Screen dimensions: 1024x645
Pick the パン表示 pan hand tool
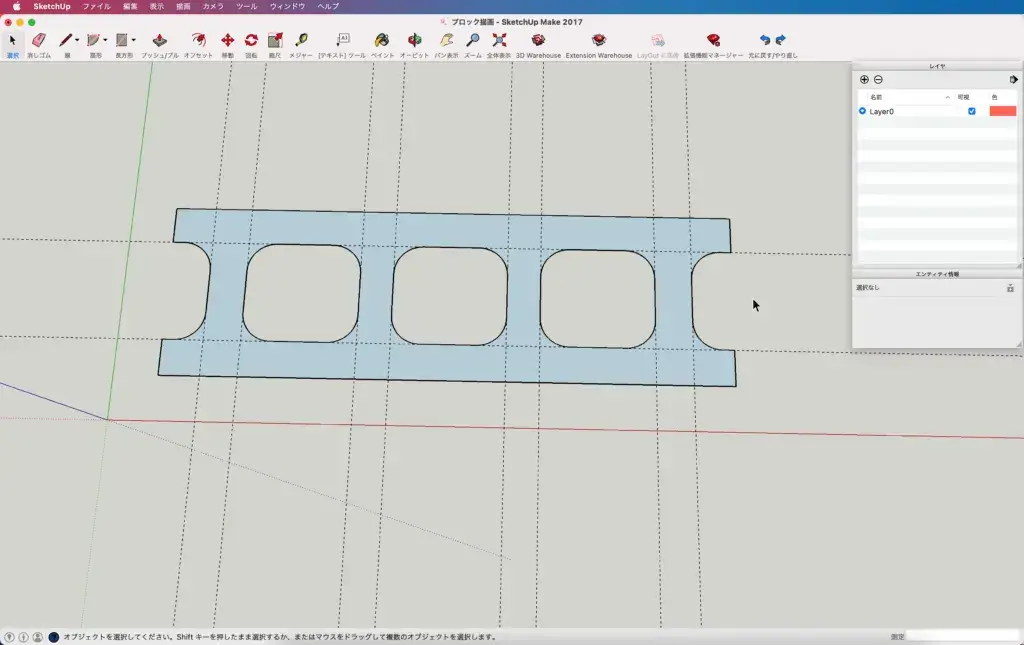click(447, 40)
